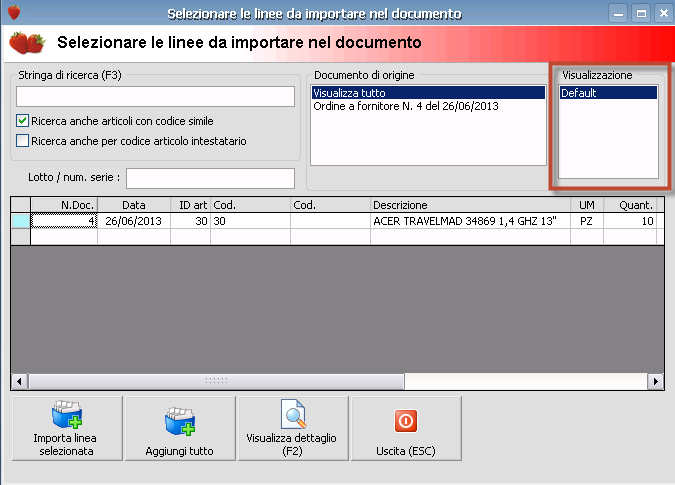675x485 pixels.
Task: Select the ACER TRAVELMAD description cell
Action: [x=471, y=221]
